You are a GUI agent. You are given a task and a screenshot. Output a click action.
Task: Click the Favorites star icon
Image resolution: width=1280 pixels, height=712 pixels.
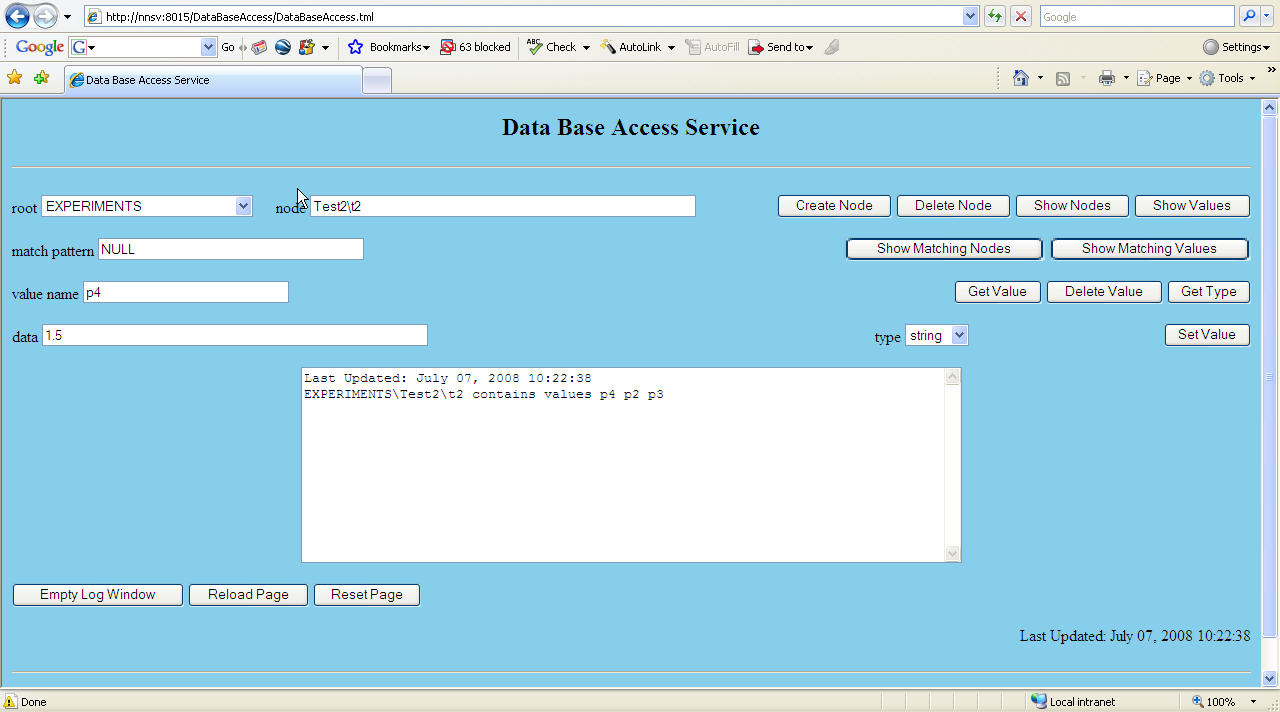[15, 78]
